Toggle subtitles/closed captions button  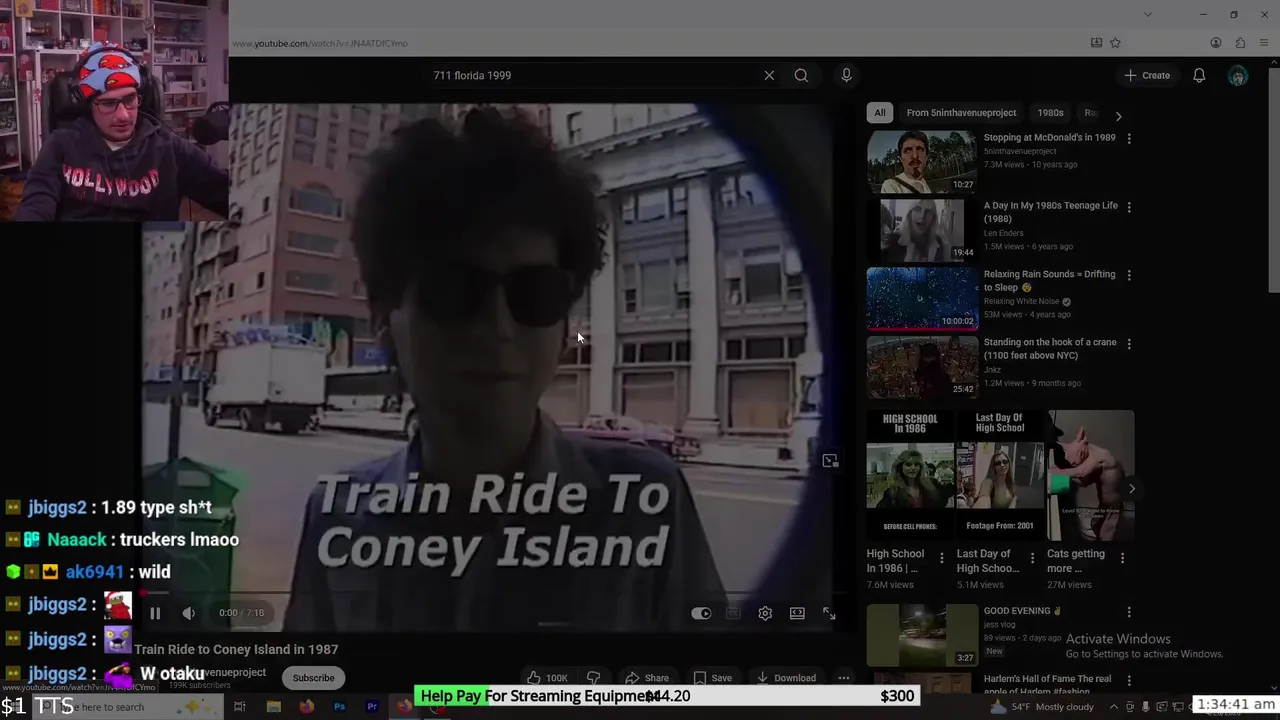coord(733,613)
